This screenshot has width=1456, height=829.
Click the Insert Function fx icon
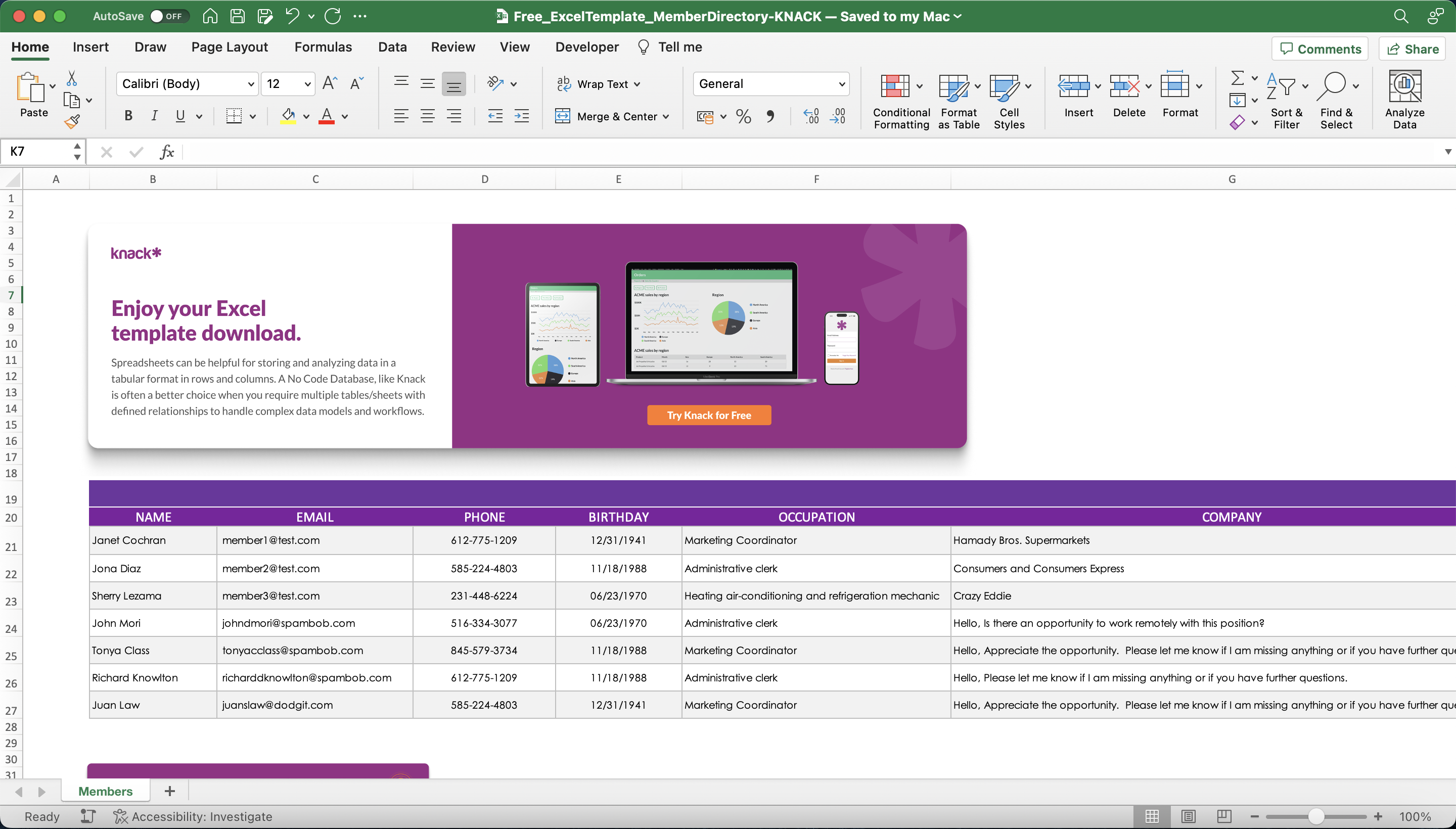pos(167,152)
